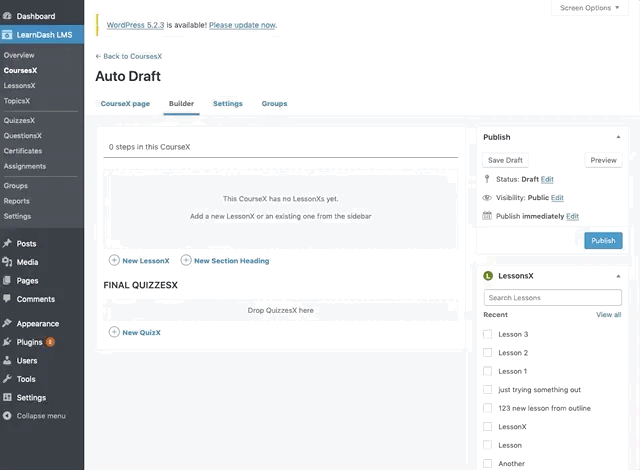Switch to the CourseX page tab
640x470 pixels.
click(125, 104)
